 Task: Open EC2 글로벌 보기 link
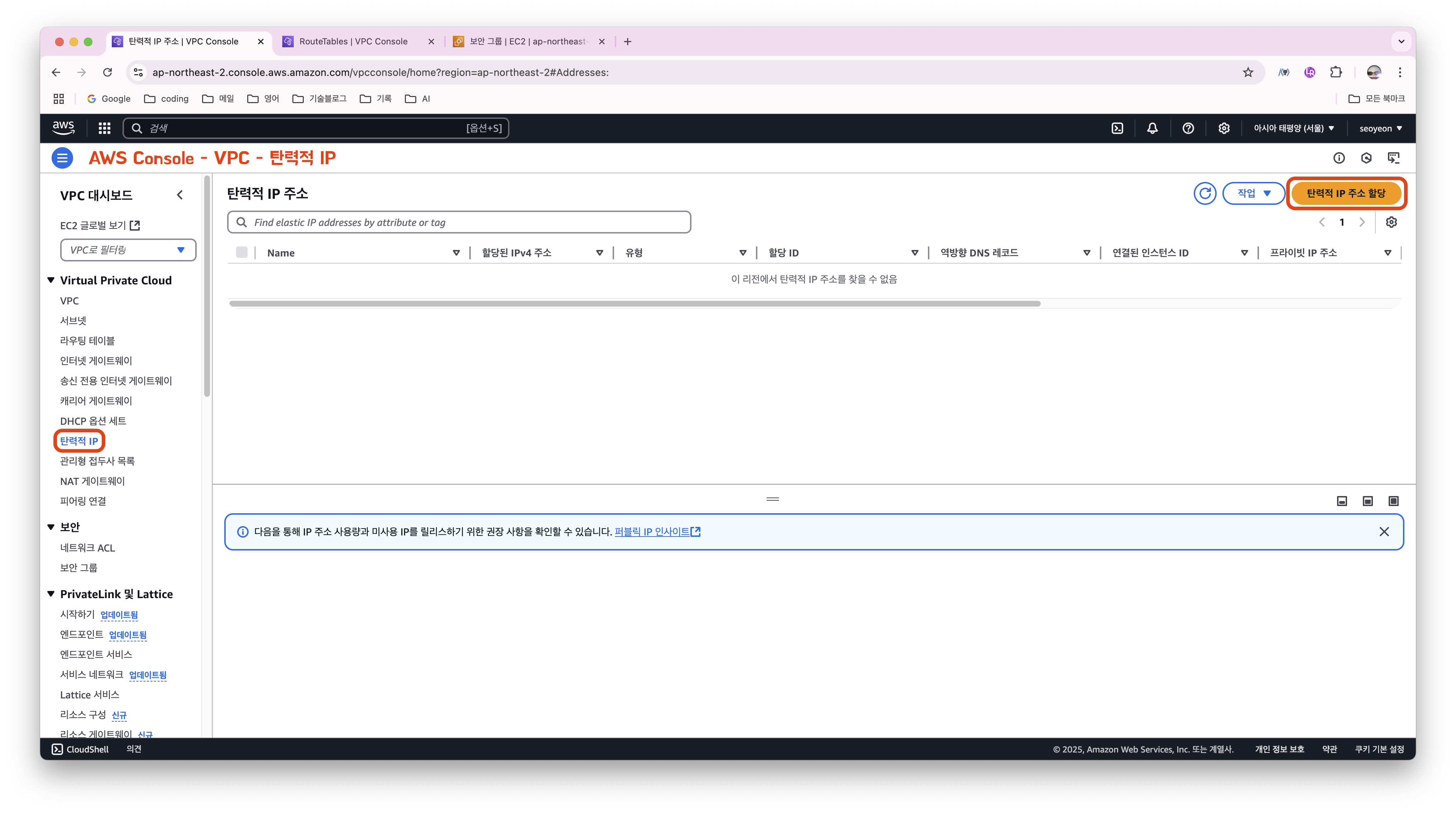click(x=100, y=225)
